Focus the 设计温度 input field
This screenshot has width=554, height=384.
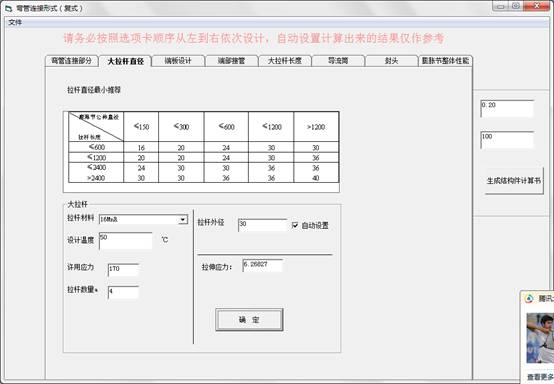pyautogui.click(x=126, y=241)
